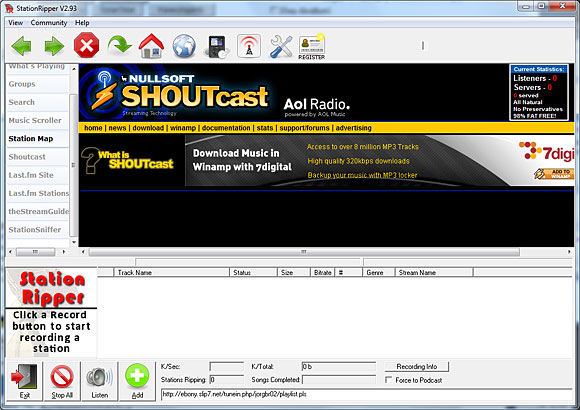580x410 pixels.
Task: Click the browser horizontal scrollbar left arrow
Action: 83,252
